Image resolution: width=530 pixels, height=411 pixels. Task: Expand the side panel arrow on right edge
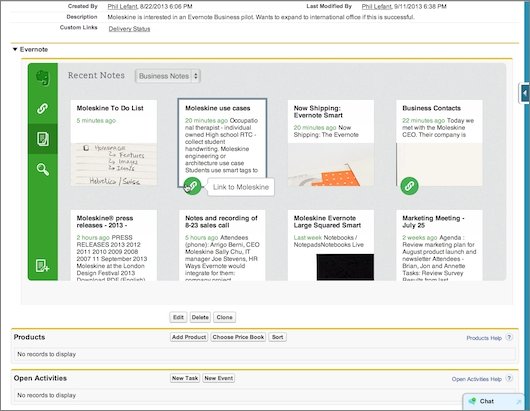pos(524,93)
